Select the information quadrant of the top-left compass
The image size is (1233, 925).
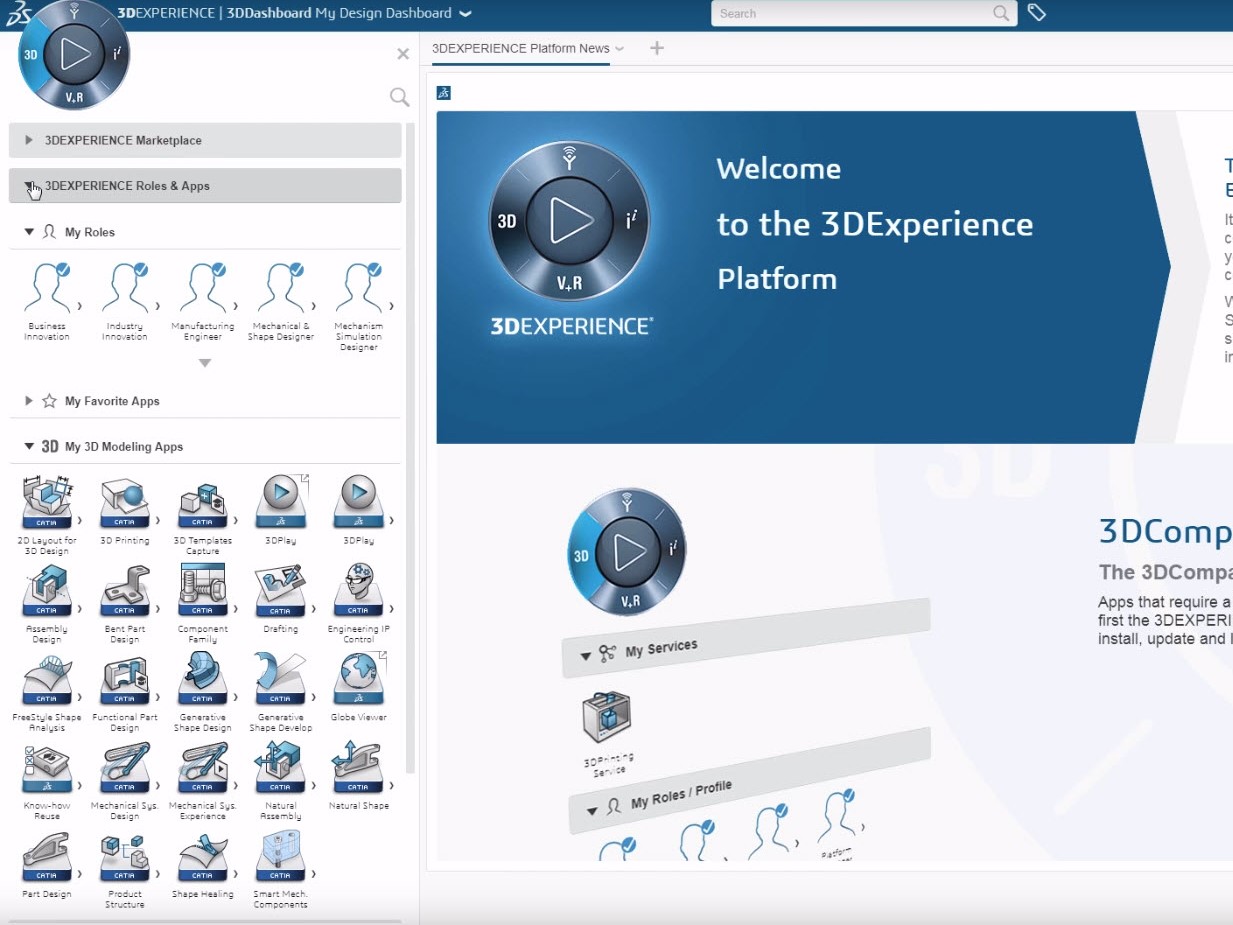pos(117,54)
